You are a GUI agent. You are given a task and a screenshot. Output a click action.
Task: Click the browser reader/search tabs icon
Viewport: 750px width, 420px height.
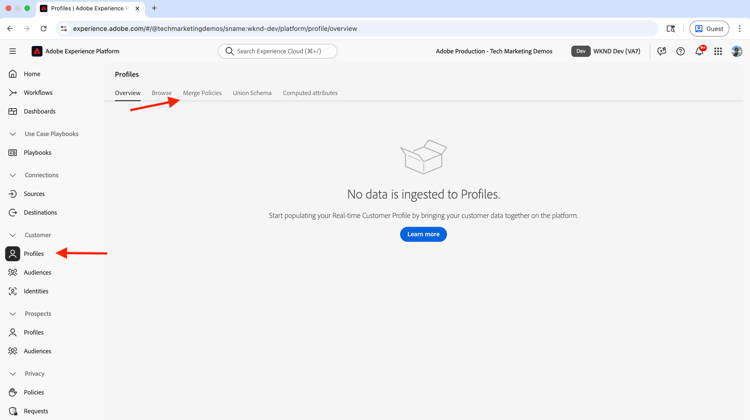671,29
